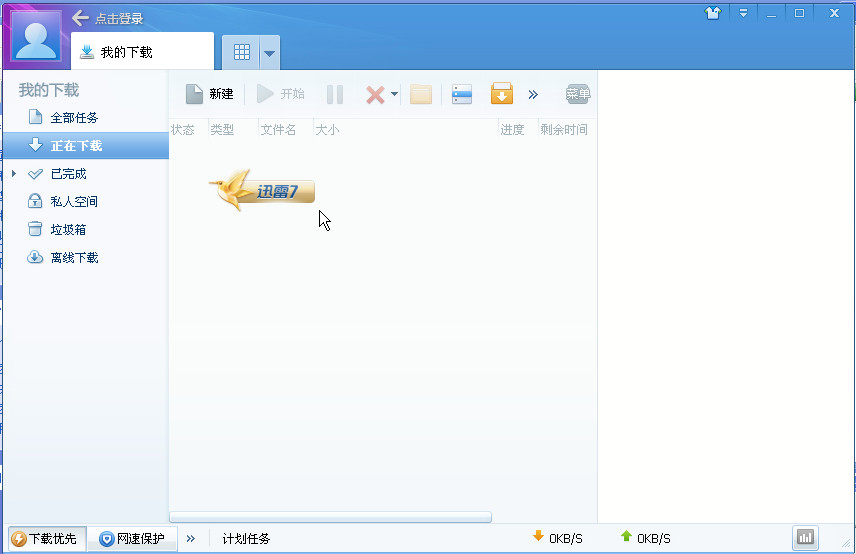This screenshot has width=856, height=554.
Task: Open 计划任务 scheduled tasks
Action: [x=246, y=539]
